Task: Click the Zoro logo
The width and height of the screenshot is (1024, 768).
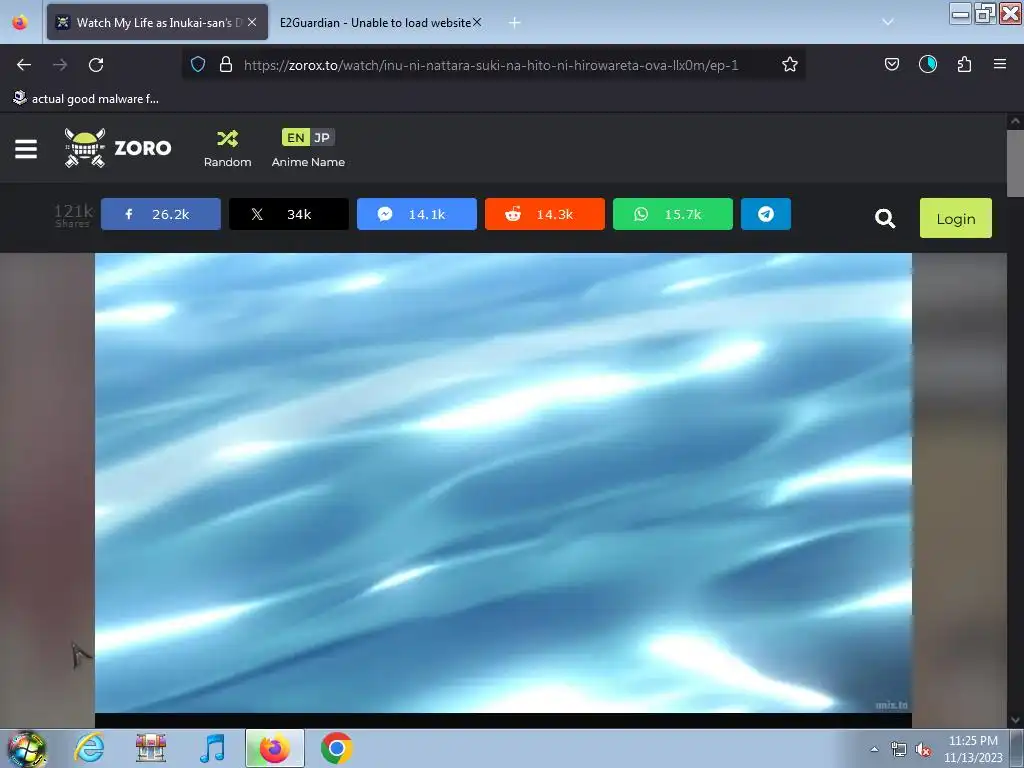Action: (x=118, y=148)
